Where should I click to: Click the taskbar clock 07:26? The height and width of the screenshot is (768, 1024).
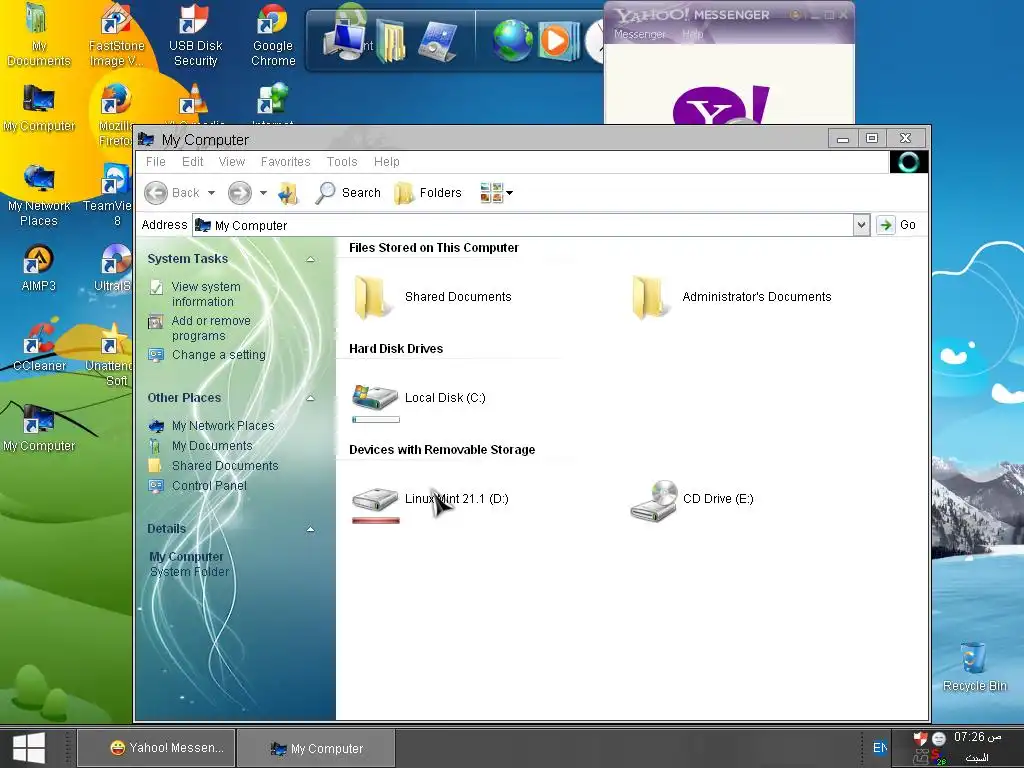(x=977, y=737)
